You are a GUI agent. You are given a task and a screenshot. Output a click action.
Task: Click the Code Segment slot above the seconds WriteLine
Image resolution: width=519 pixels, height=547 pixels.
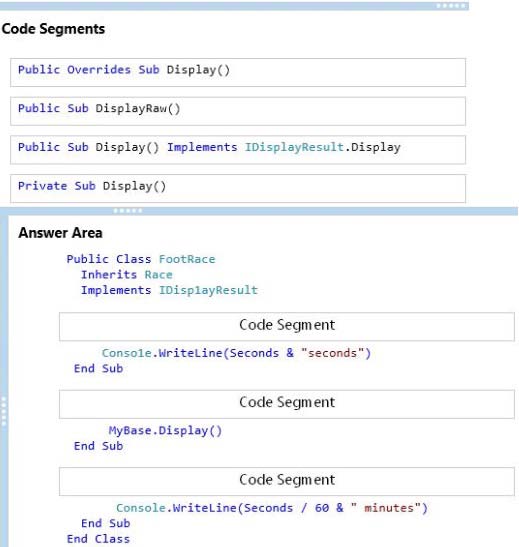[x=287, y=327]
